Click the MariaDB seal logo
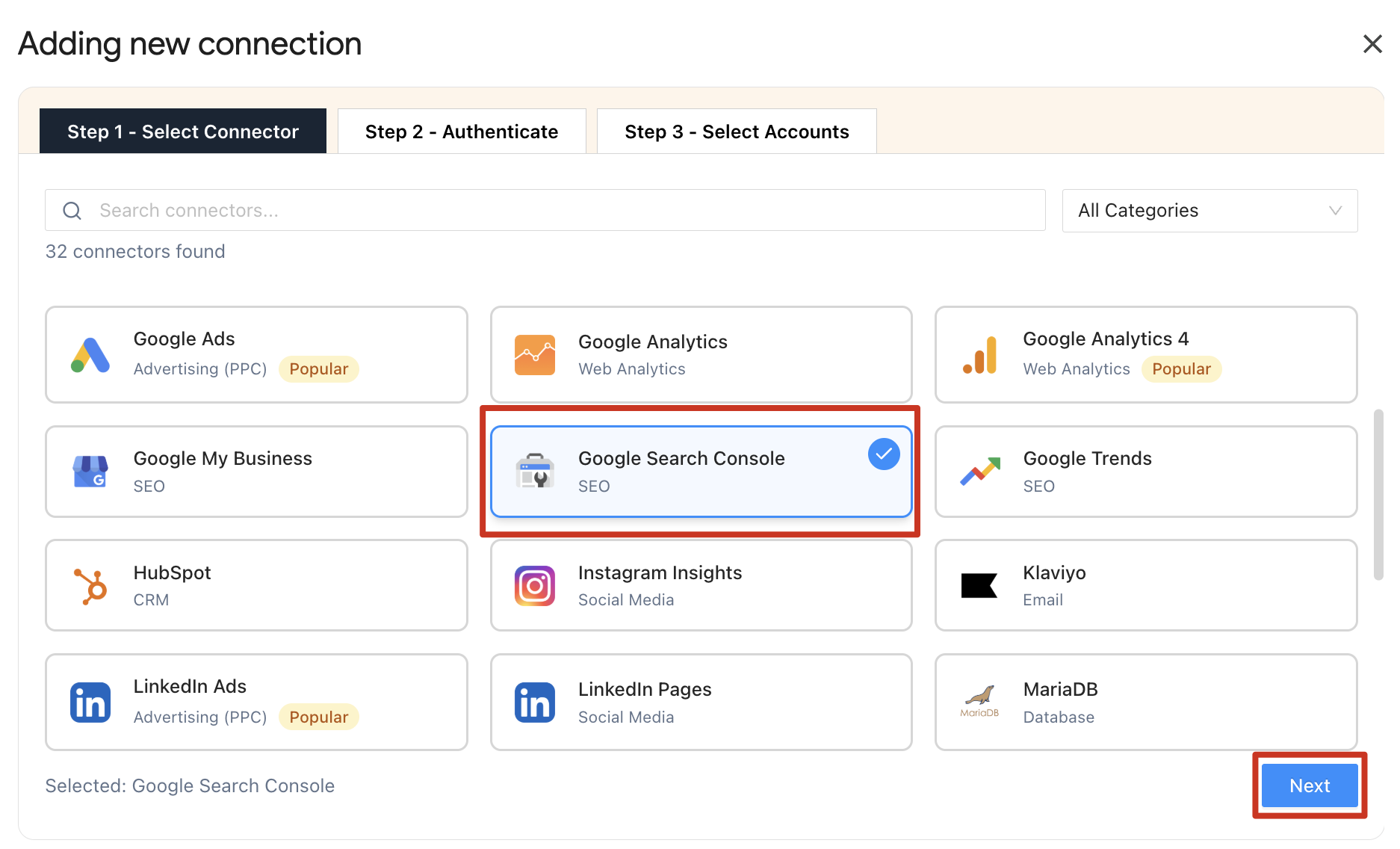The height and width of the screenshot is (849, 1400). (979, 701)
